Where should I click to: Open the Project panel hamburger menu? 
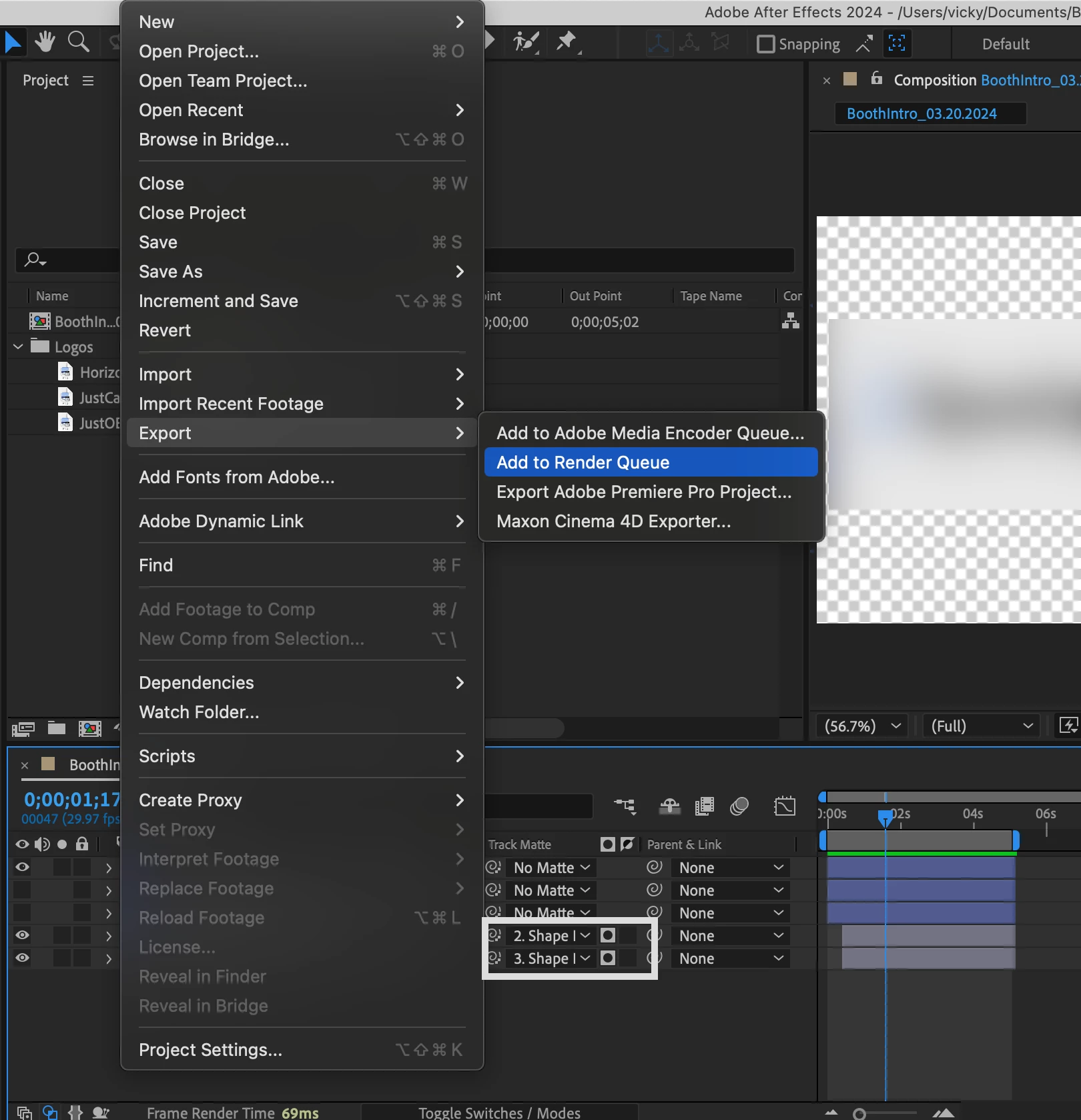point(88,81)
